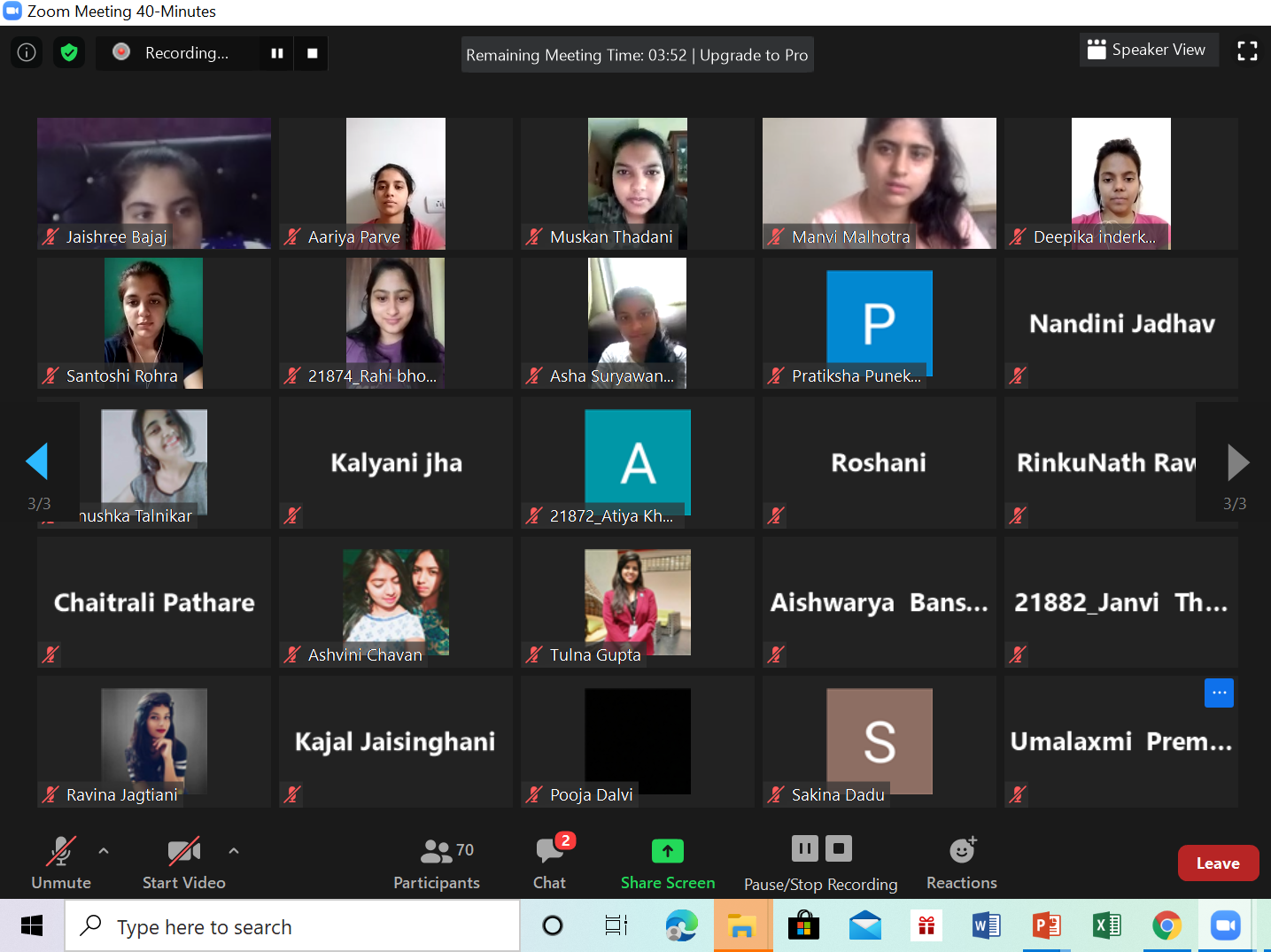Viewport: 1271px width, 952px height.
Task: Switch to Speaker View
Action: [1148, 50]
